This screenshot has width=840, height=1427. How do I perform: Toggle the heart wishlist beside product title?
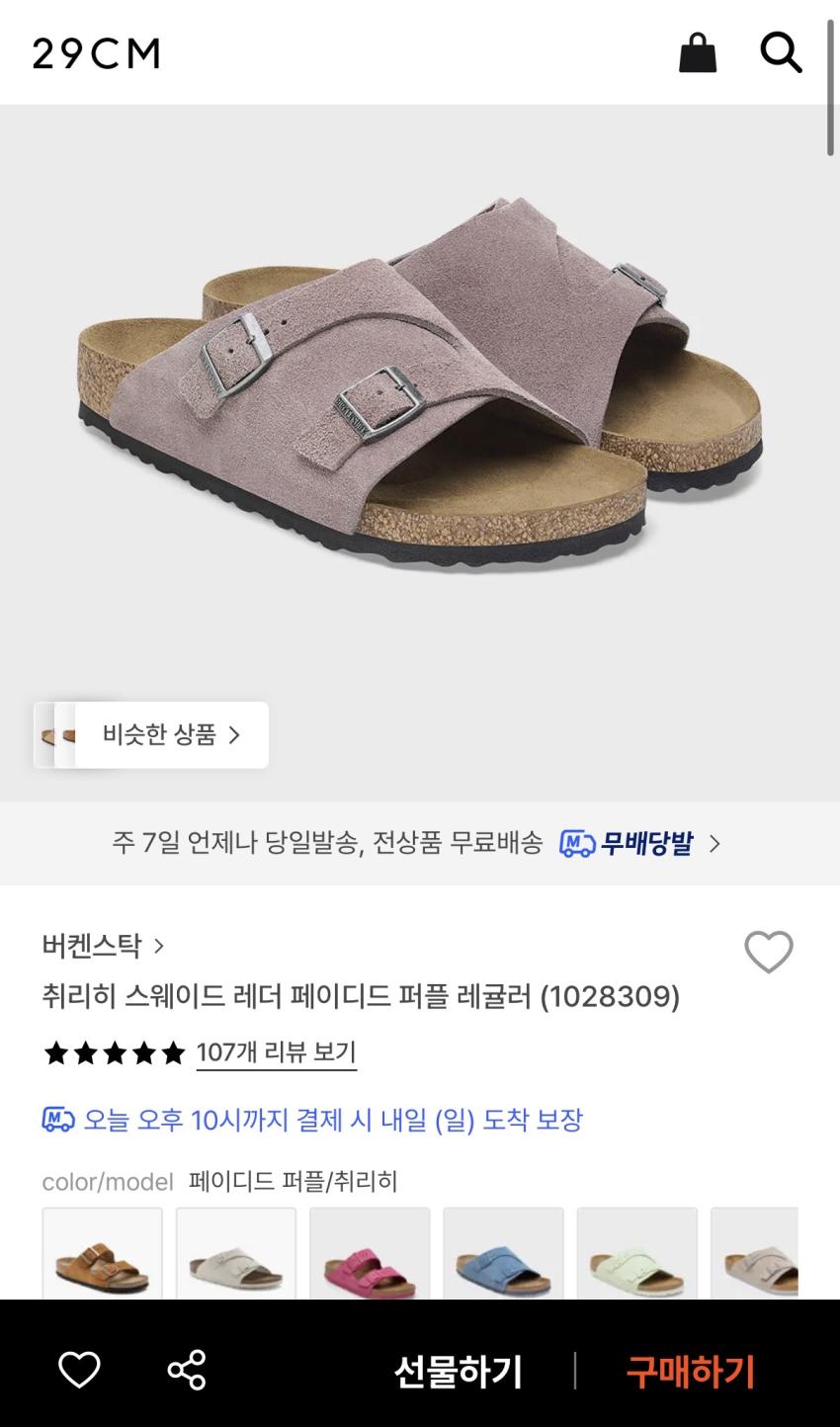click(769, 952)
